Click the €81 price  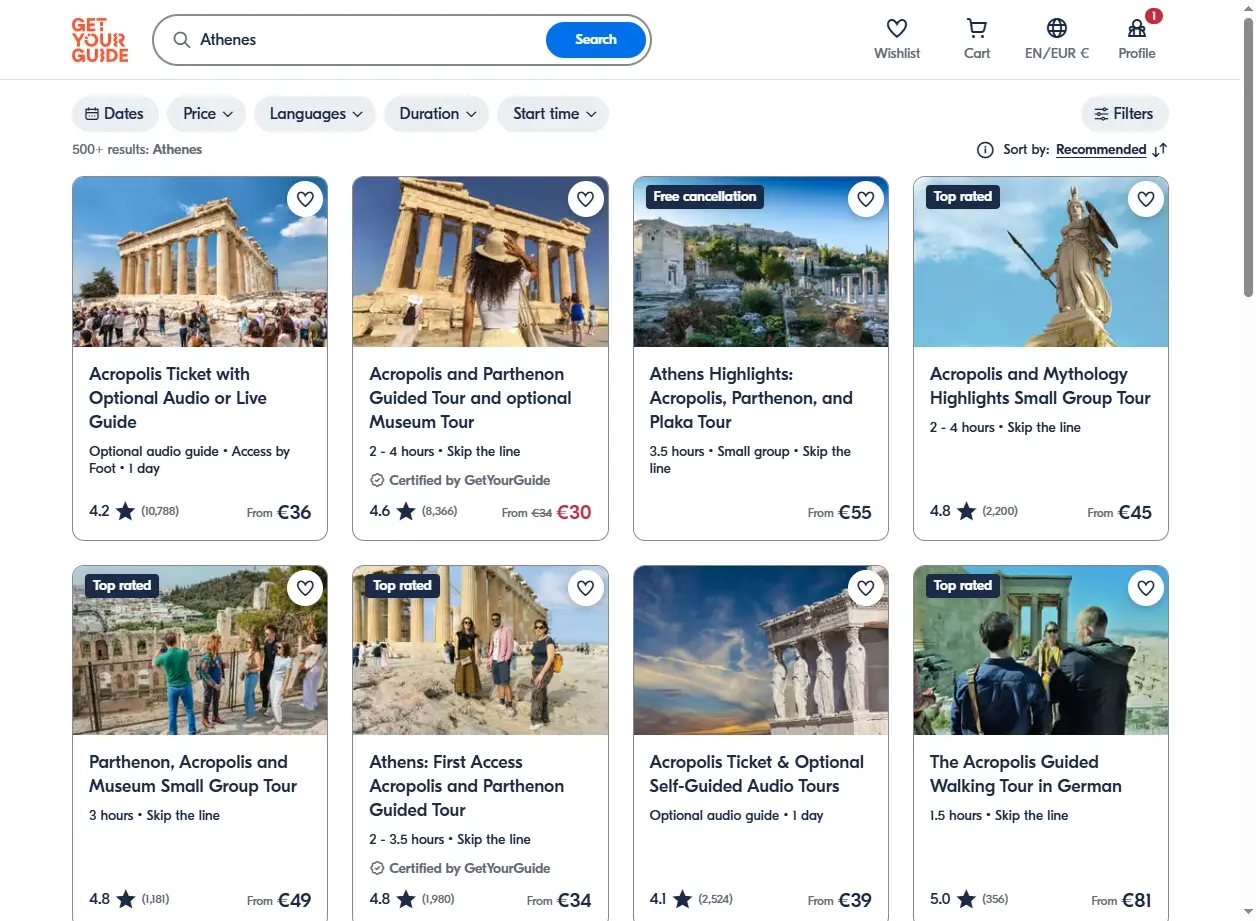click(x=1136, y=900)
